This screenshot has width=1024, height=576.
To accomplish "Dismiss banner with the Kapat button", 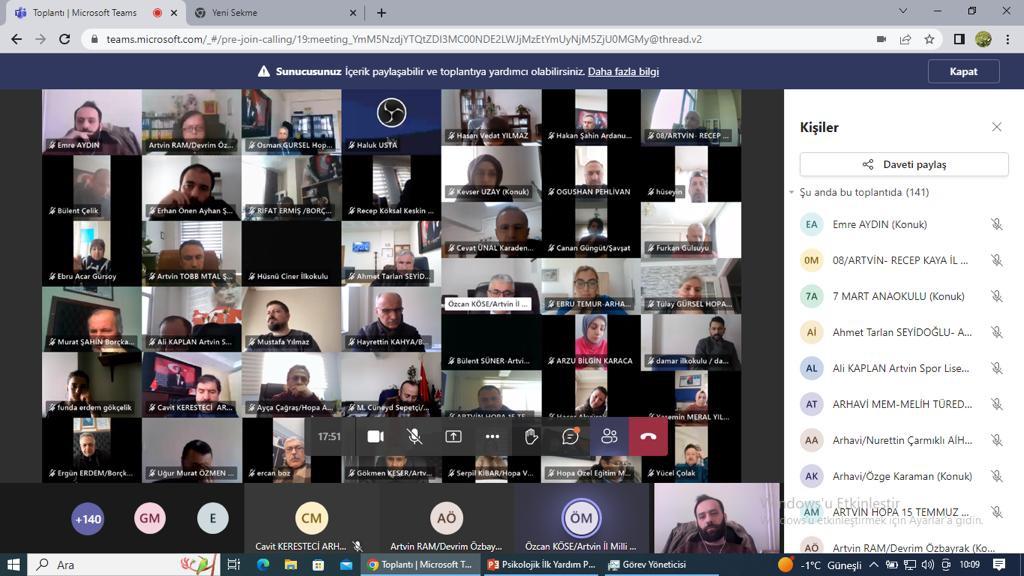I will point(963,72).
